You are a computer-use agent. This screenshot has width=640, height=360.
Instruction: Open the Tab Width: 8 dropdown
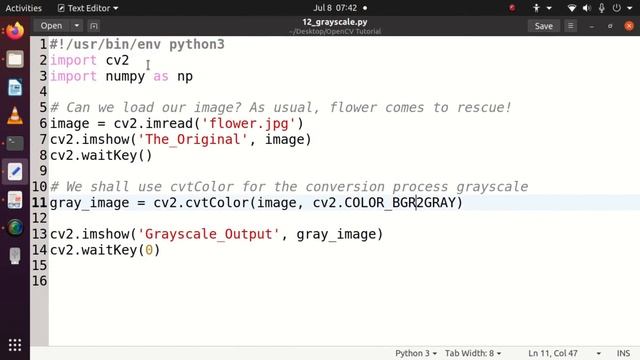[473, 353]
